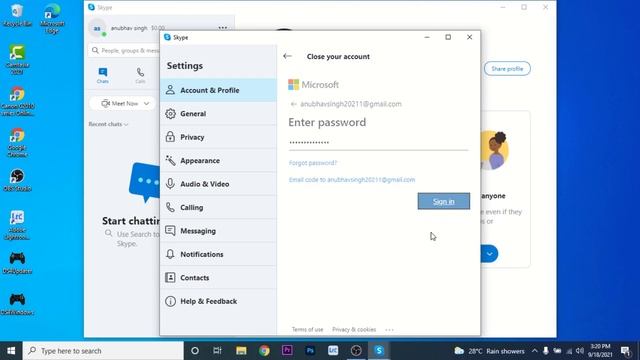This screenshot has width=640, height=360.
Task: Click the Forgot password link
Action: 313,163
